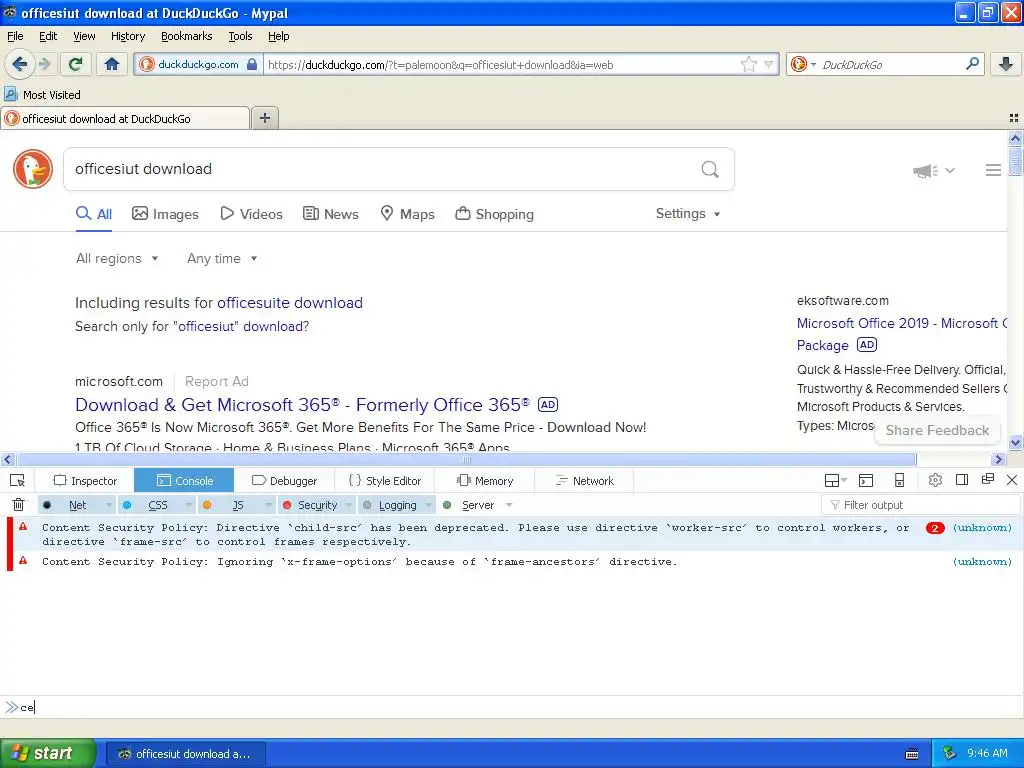The width and height of the screenshot is (1024, 768).
Task: Open devtools settings gear
Action: click(x=935, y=480)
